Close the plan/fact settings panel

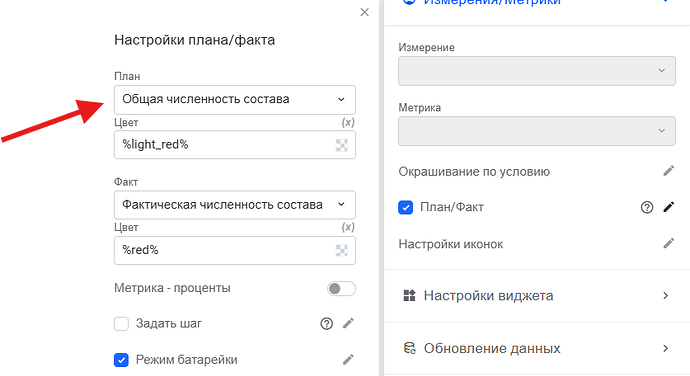(x=364, y=12)
